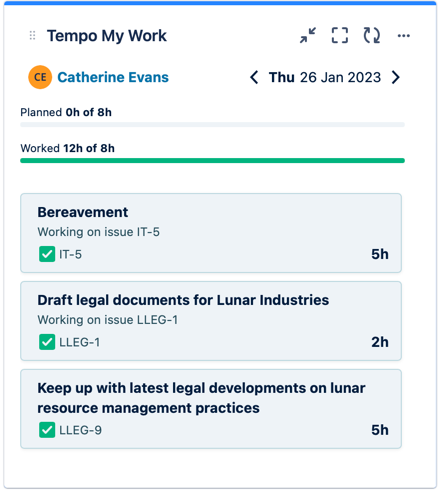Open the three-dot more options menu
This screenshot has width=439, height=491.
tap(404, 36)
